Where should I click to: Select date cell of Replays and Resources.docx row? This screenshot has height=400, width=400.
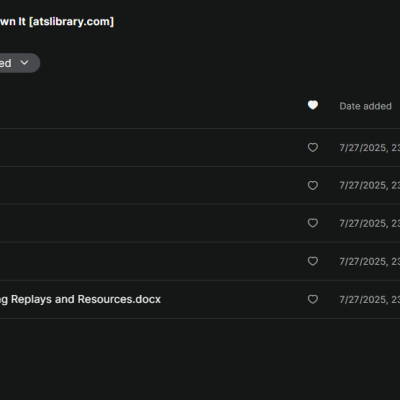coord(370,300)
